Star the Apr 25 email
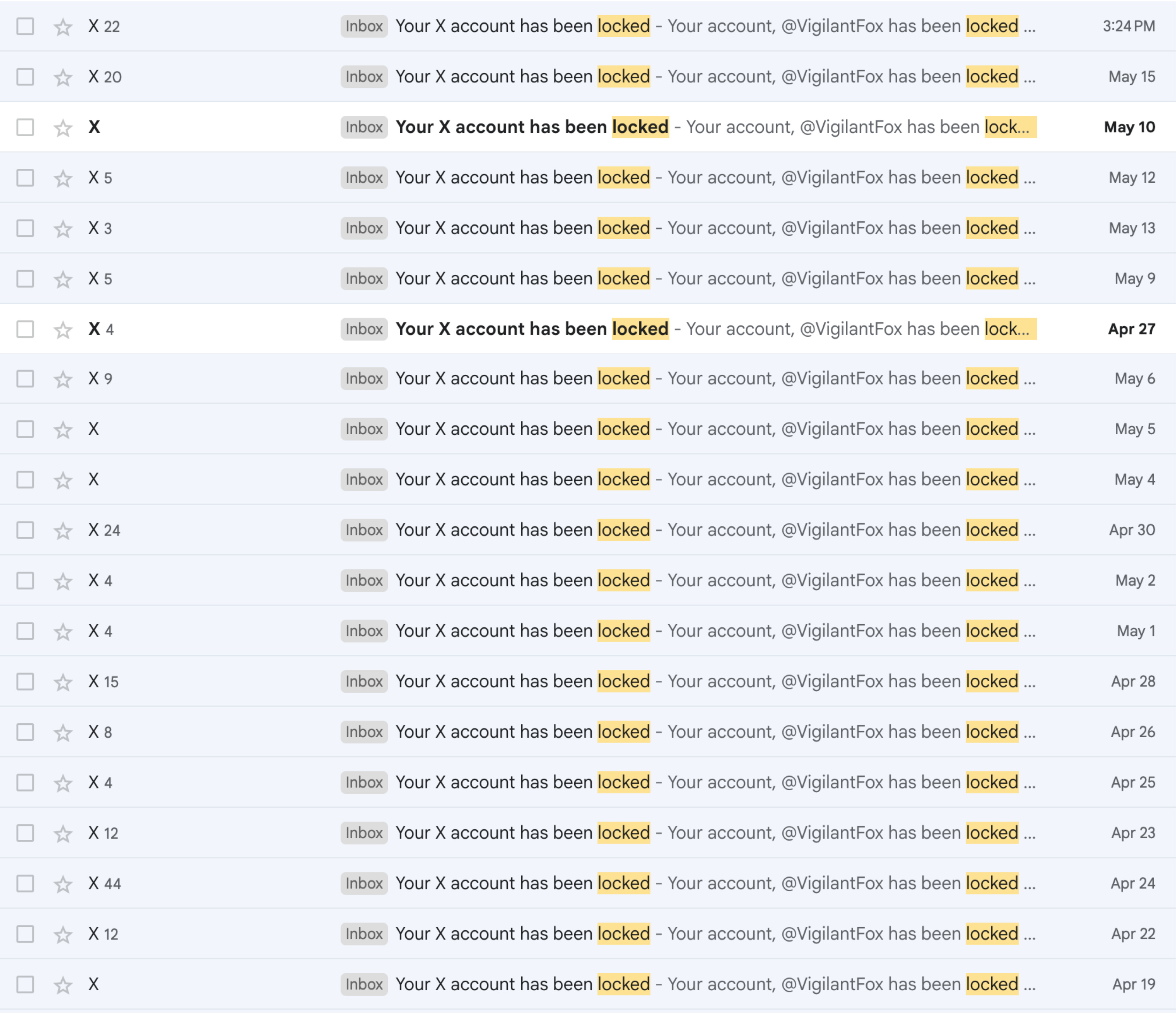This screenshot has height=1013, width=1176. (x=63, y=783)
